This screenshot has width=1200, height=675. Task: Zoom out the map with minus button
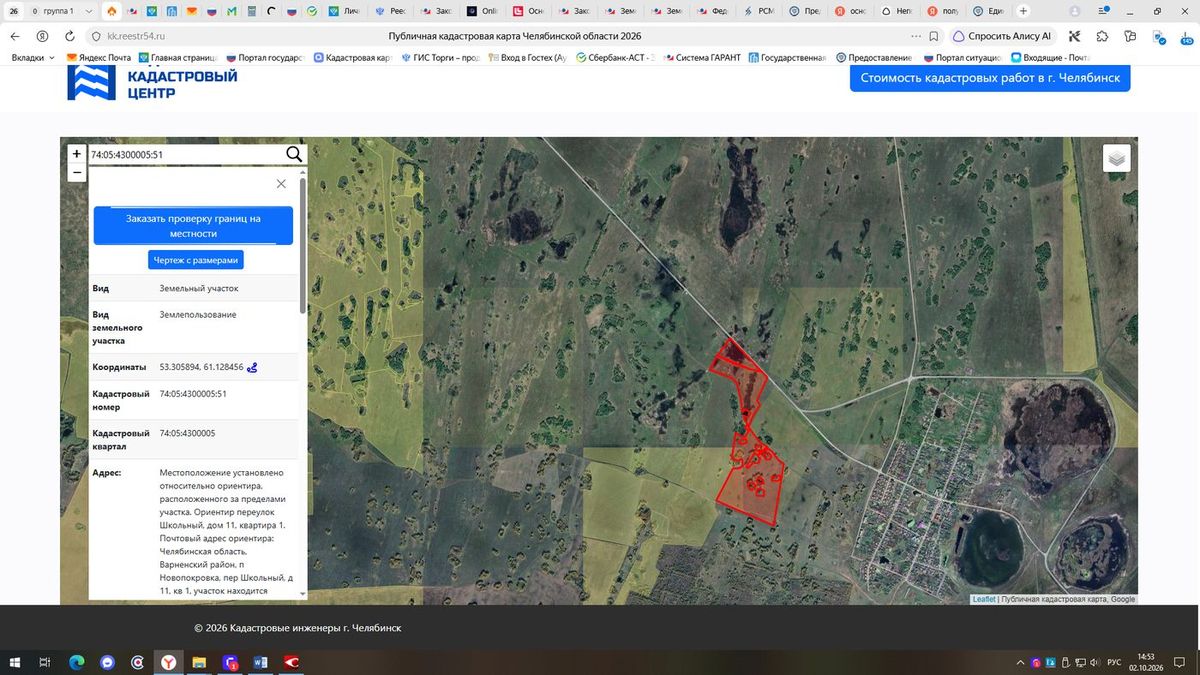pyautogui.click(x=77, y=172)
